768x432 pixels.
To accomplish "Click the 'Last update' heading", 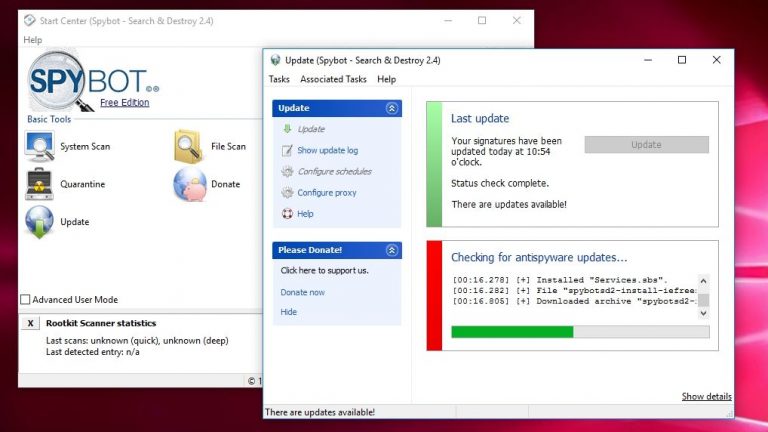I will pyautogui.click(x=480, y=119).
